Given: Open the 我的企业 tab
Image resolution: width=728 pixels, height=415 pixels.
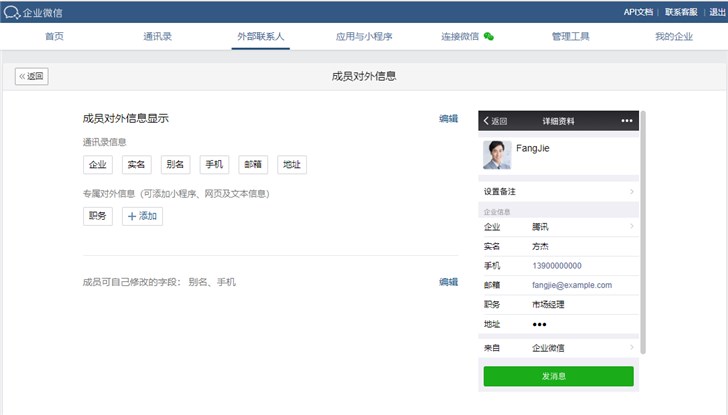Looking at the screenshot, I should [674, 36].
